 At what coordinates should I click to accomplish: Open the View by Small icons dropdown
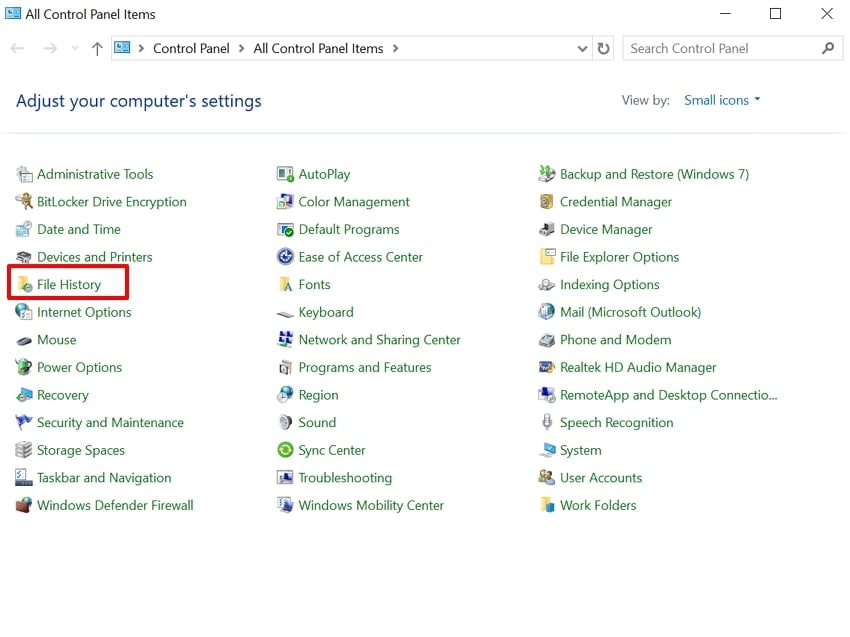pos(721,100)
